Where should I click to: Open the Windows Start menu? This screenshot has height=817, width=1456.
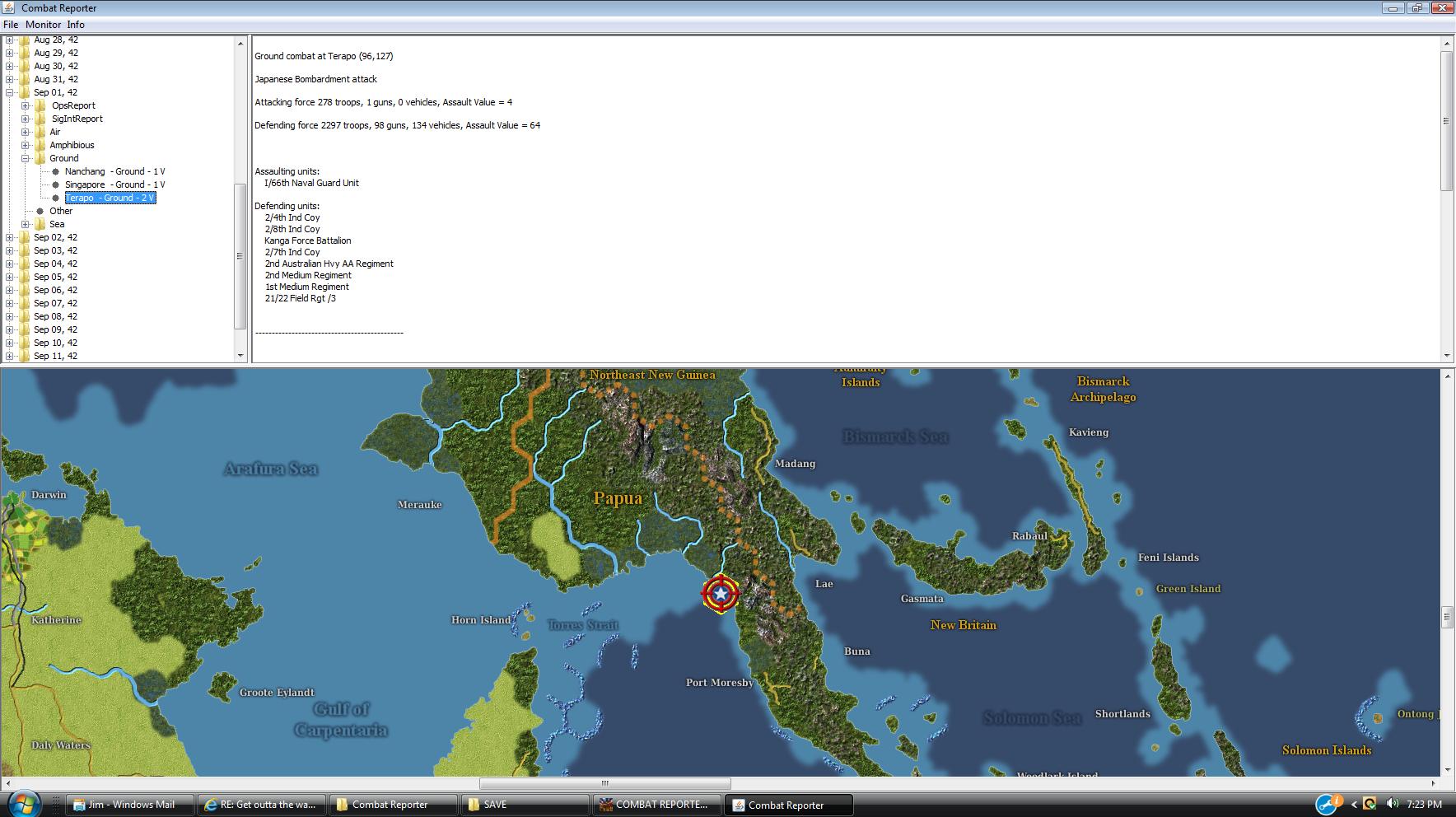[x=25, y=804]
